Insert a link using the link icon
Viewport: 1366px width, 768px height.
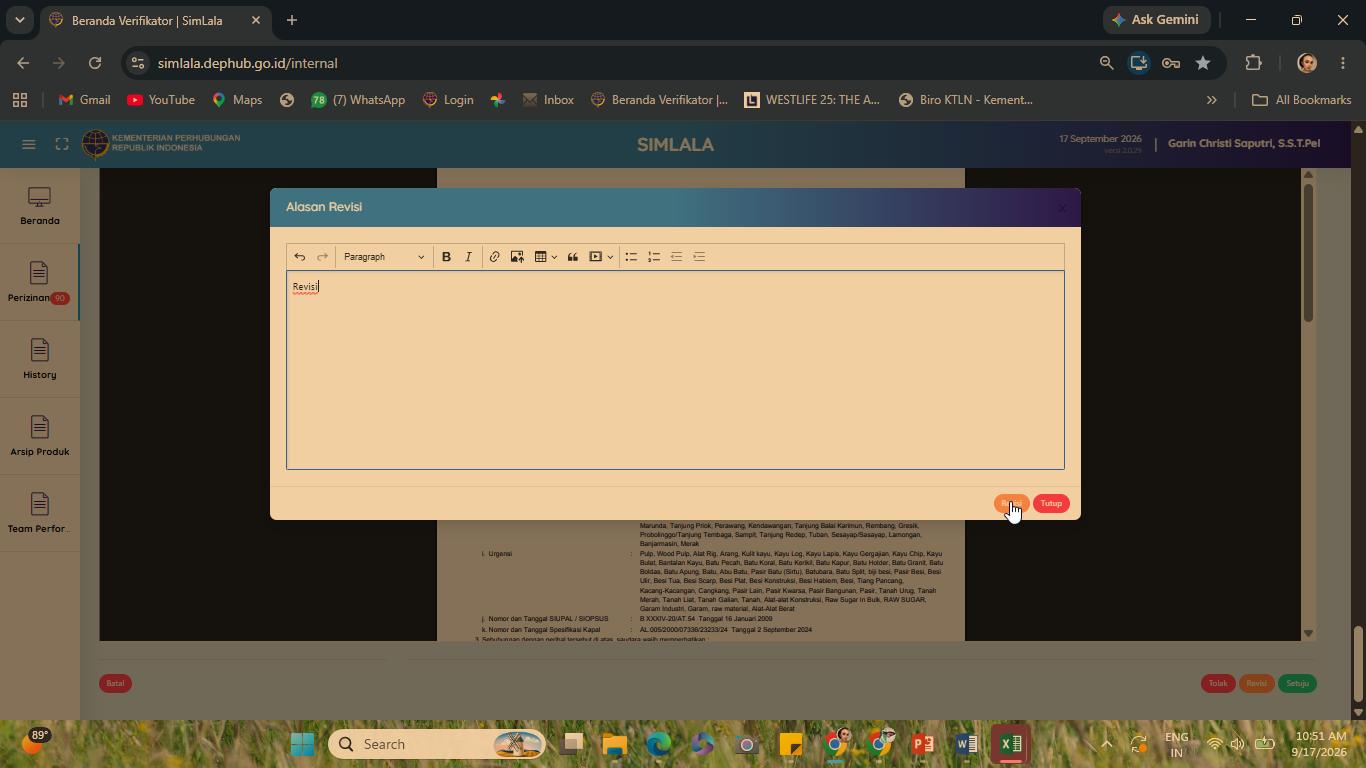coord(494,257)
